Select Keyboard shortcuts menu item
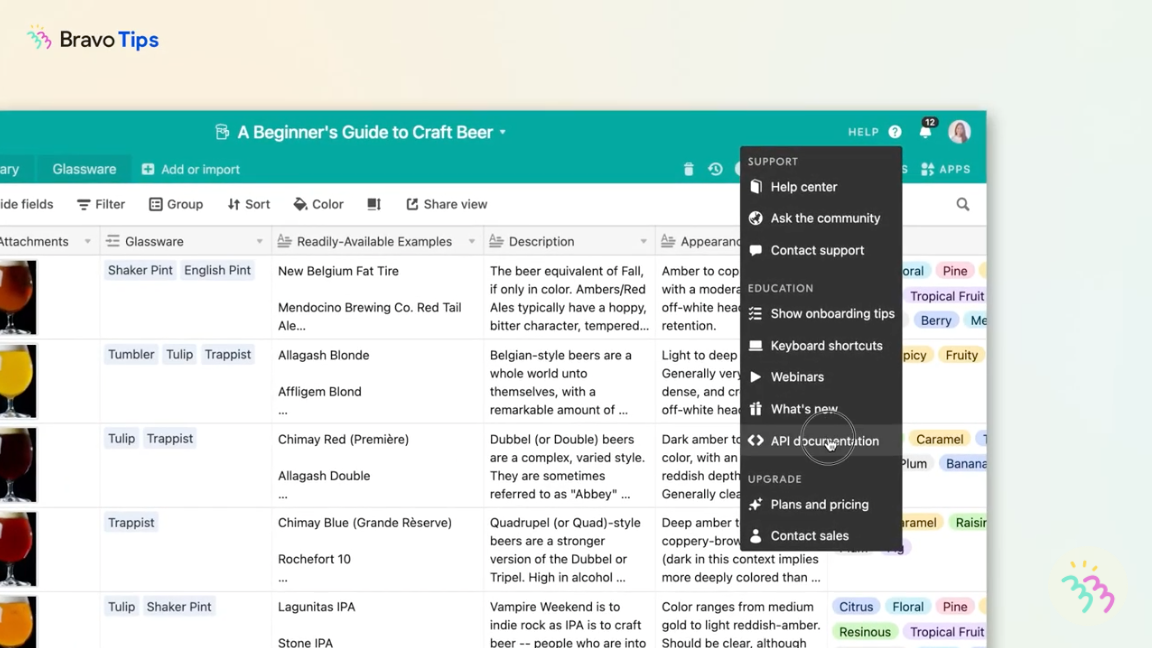The height and width of the screenshot is (656, 1176). [821, 346]
